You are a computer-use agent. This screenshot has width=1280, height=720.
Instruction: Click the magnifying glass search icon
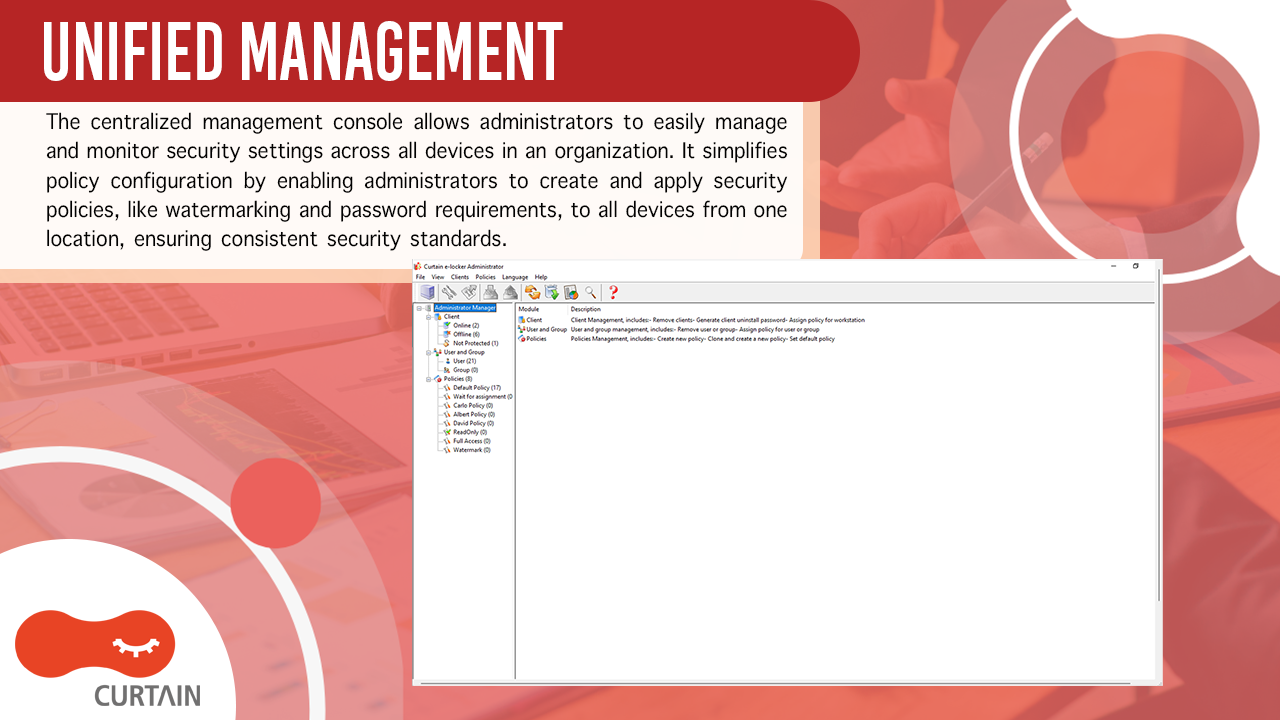[591, 292]
